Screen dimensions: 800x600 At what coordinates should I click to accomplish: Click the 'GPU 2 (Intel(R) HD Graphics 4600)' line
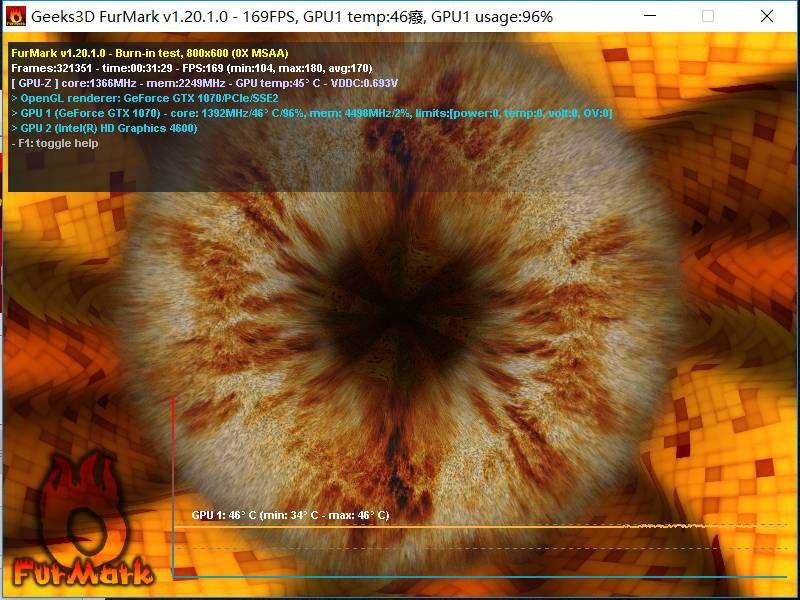(x=104, y=128)
